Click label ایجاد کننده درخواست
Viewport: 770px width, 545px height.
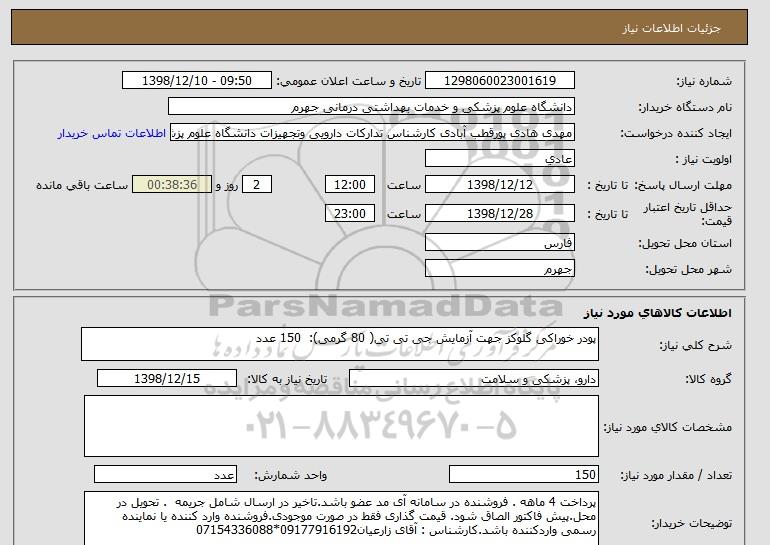[x=676, y=134]
